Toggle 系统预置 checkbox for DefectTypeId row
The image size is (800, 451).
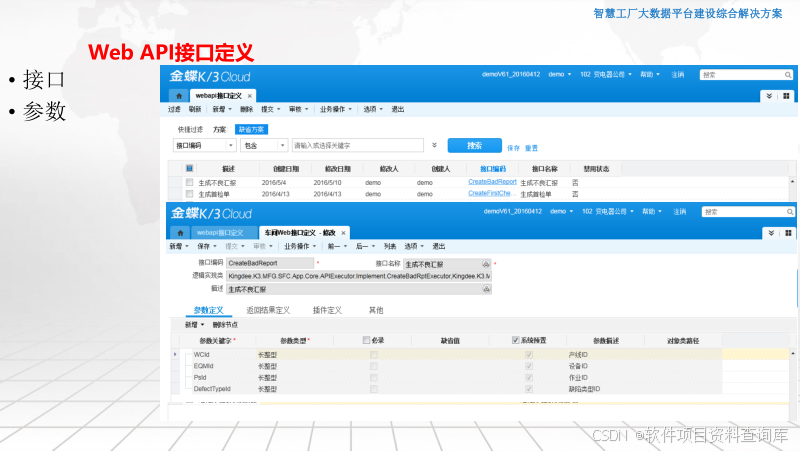[x=529, y=389]
